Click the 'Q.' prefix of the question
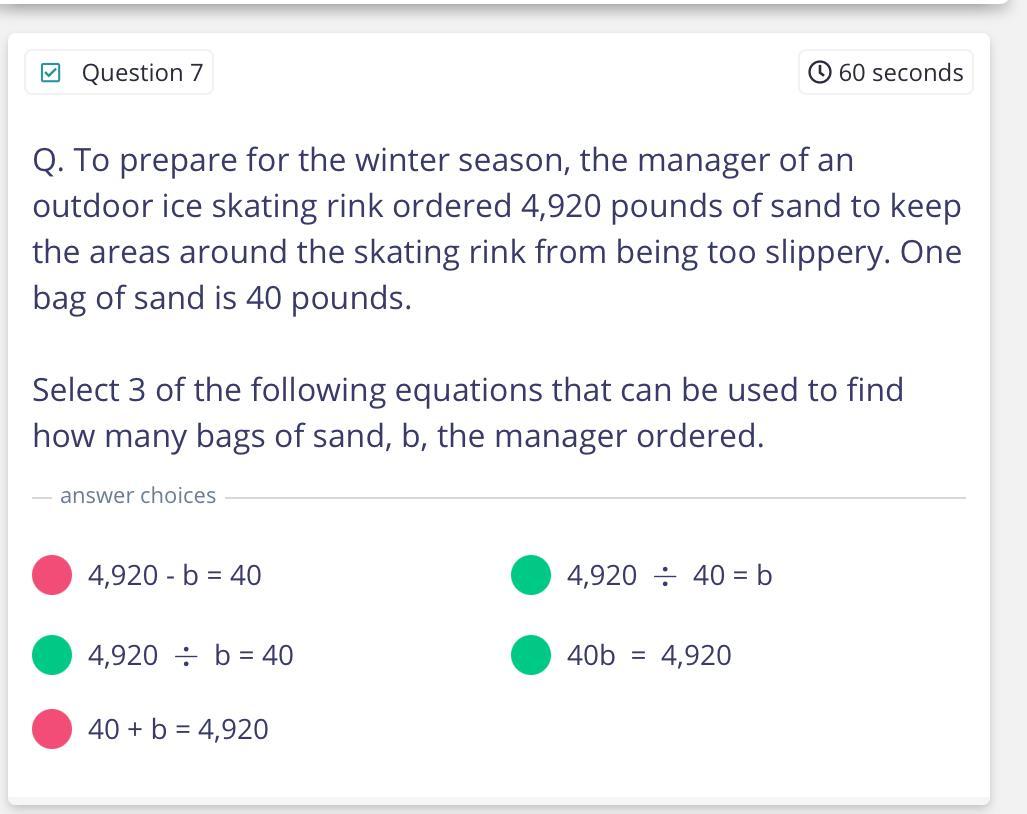This screenshot has height=814, width=1027. click(x=48, y=160)
